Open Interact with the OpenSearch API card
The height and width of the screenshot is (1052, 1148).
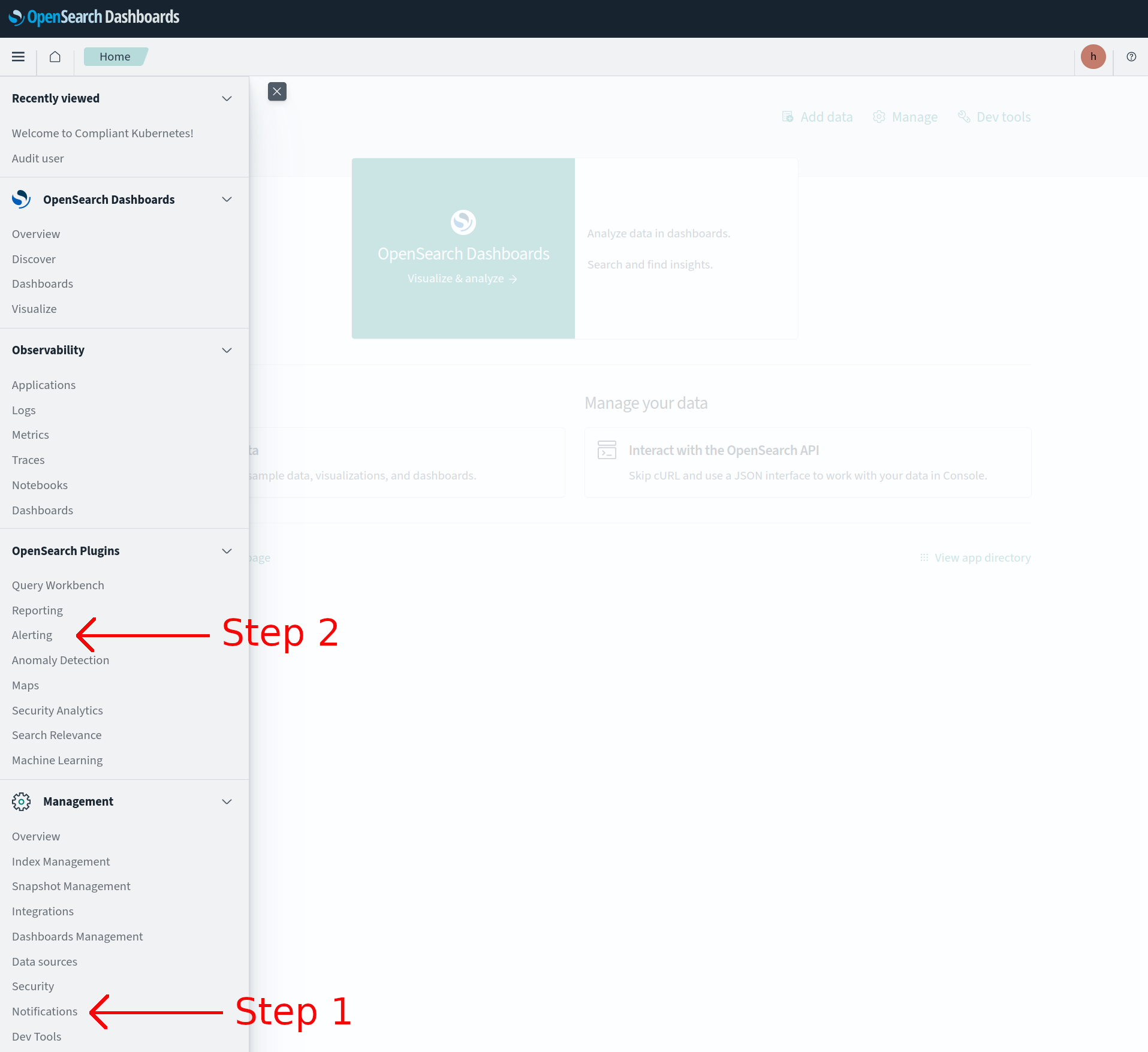click(807, 463)
